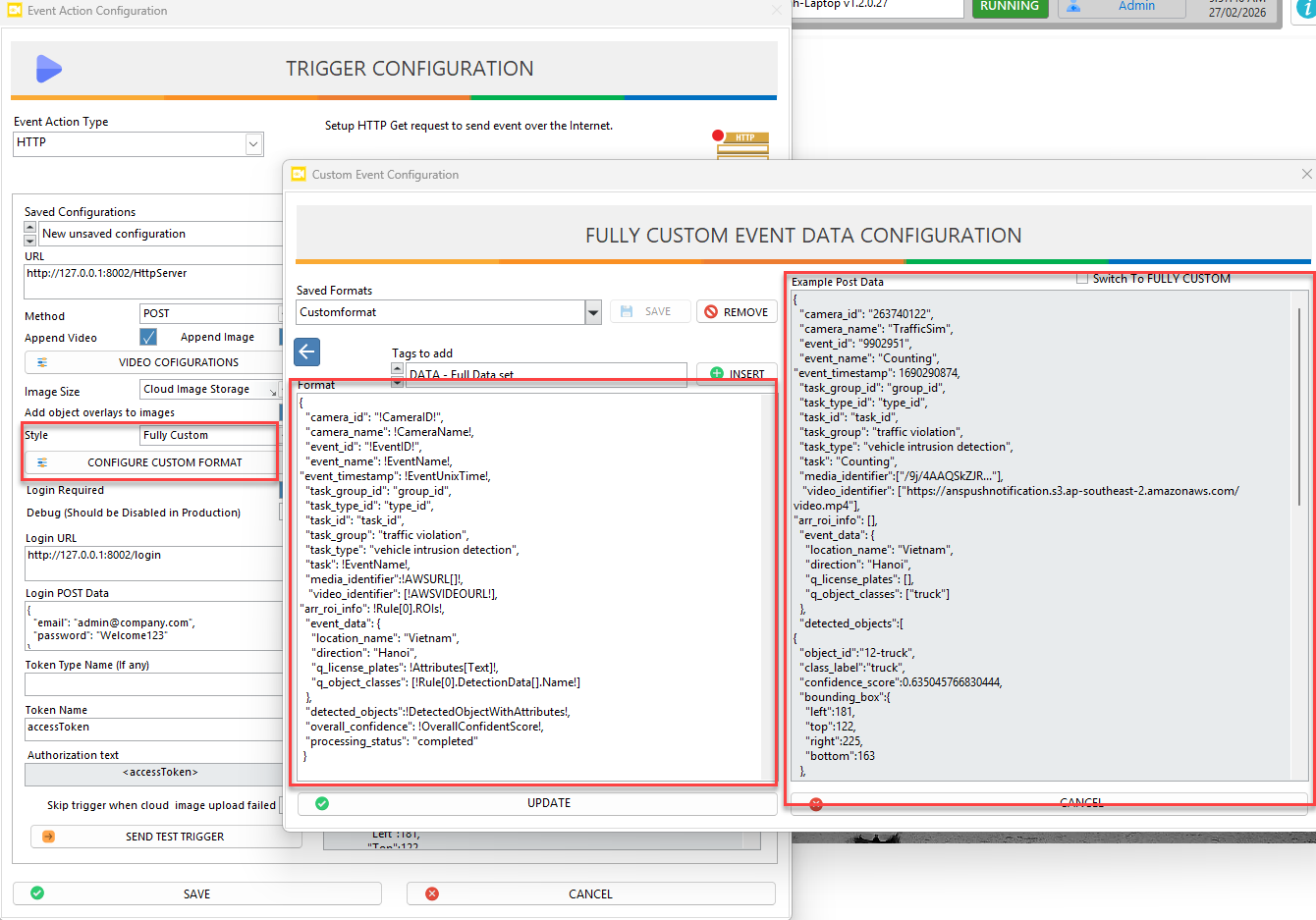Screen dimensions: 1316x920
Task: Click the HTTP server stack icon
Action: click(x=744, y=143)
